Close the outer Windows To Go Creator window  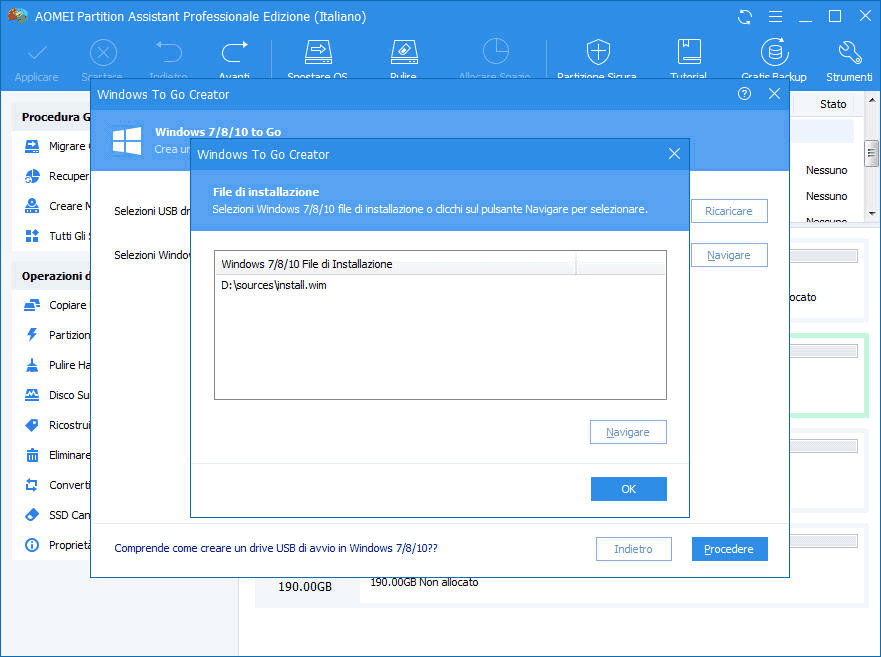[774, 94]
